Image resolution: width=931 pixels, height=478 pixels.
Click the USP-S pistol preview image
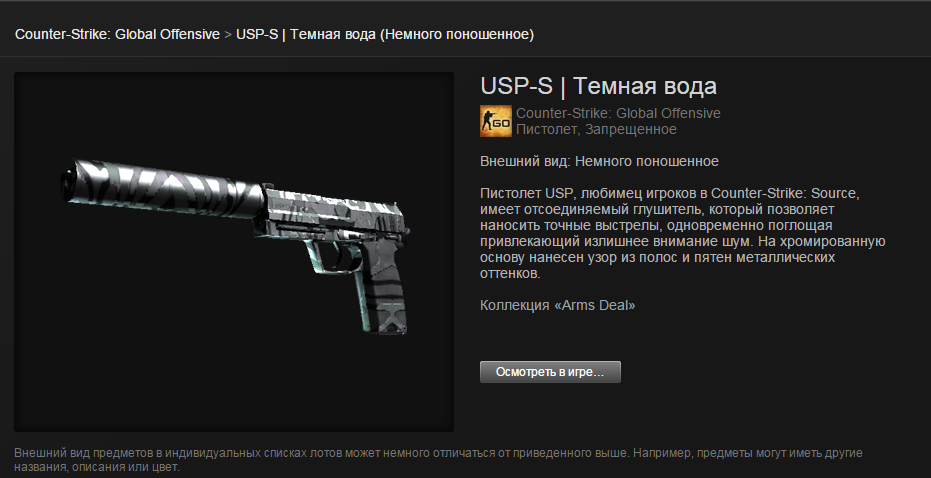pos(234,252)
